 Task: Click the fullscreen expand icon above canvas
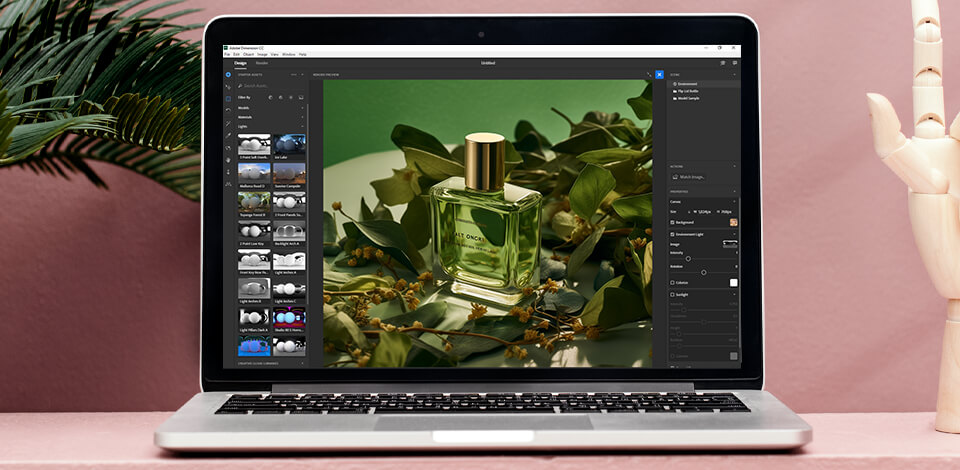(x=649, y=75)
